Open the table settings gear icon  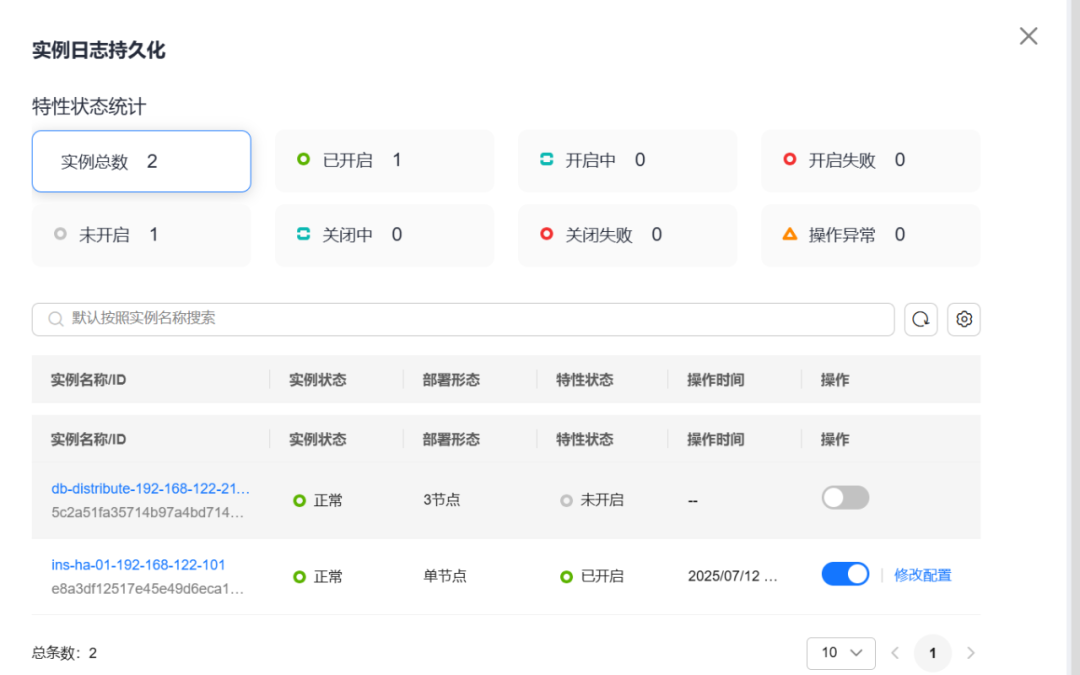(964, 320)
